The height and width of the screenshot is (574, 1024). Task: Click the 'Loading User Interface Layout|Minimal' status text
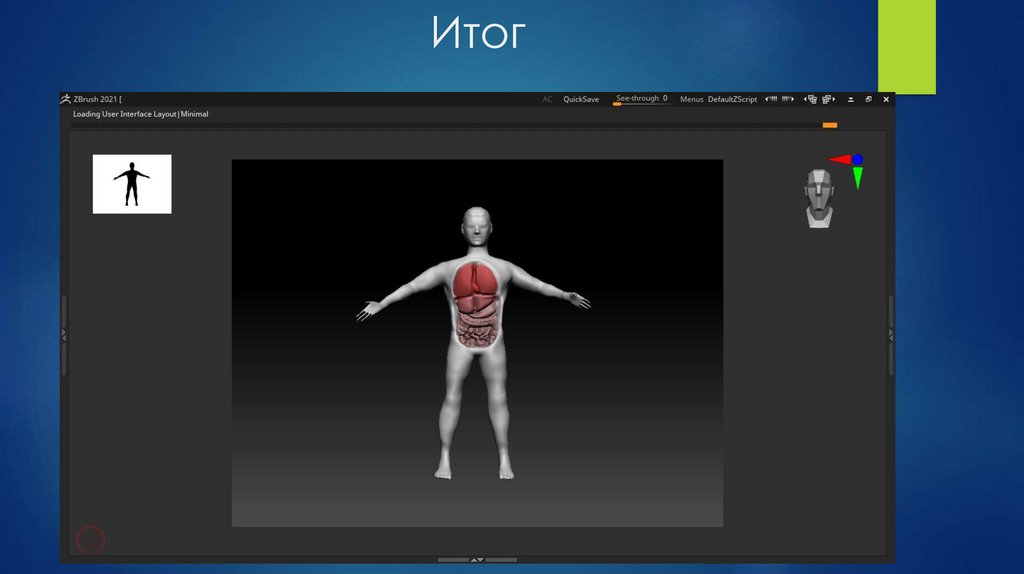(140, 114)
